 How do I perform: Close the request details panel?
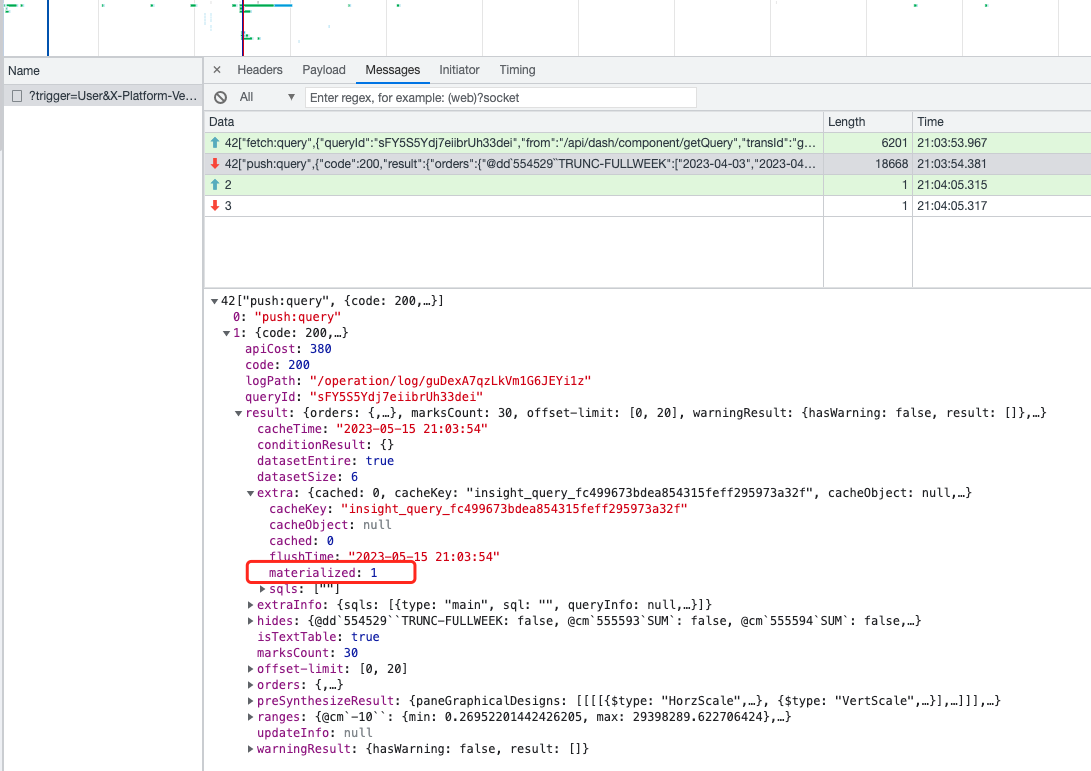[217, 70]
